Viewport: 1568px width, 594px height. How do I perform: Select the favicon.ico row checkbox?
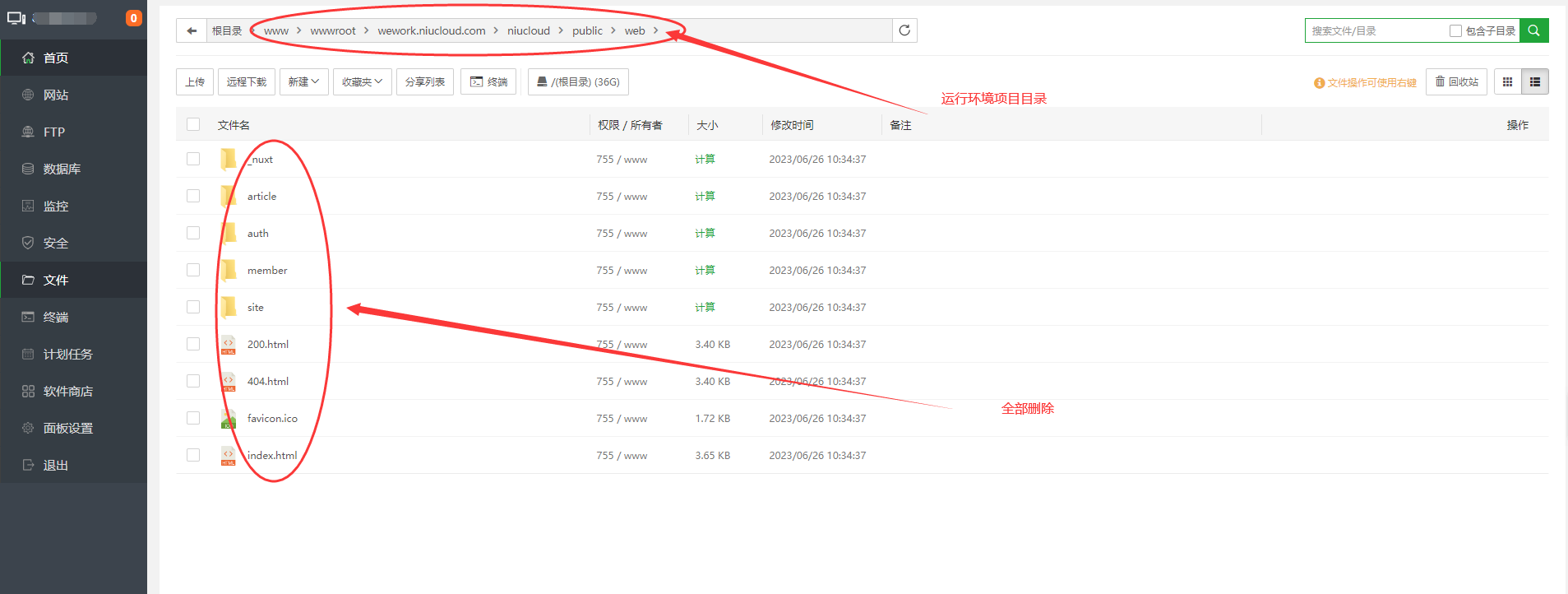click(193, 418)
